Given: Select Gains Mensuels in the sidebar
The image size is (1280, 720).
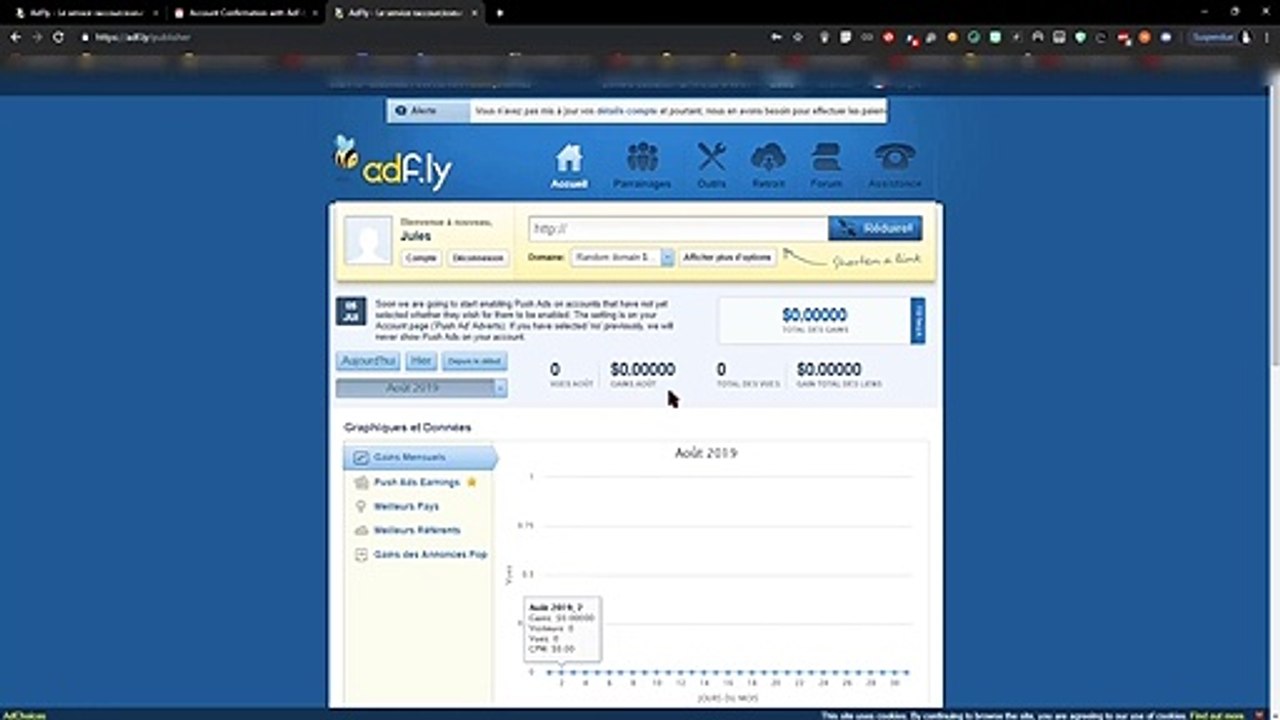Looking at the screenshot, I should coord(419,457).
